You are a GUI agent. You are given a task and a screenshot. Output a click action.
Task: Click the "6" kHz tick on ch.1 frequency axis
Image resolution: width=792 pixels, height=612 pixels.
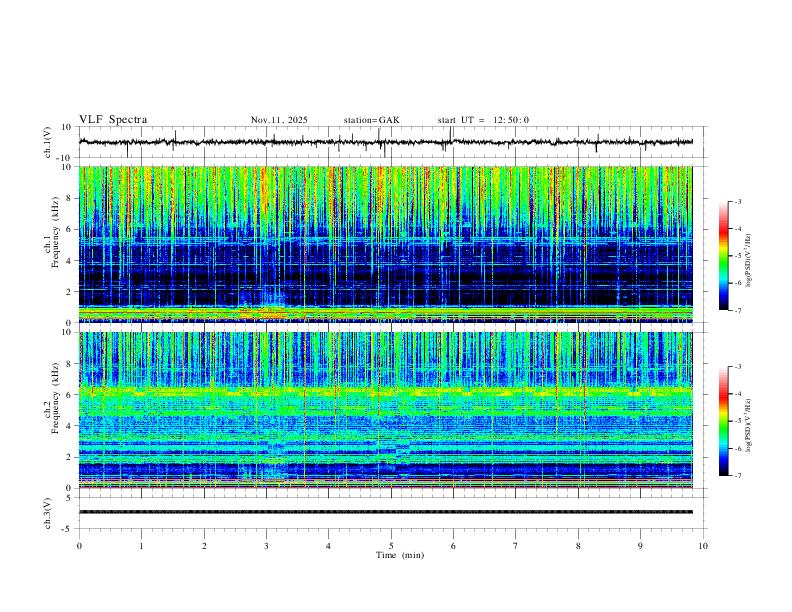(x=69, y=229)
